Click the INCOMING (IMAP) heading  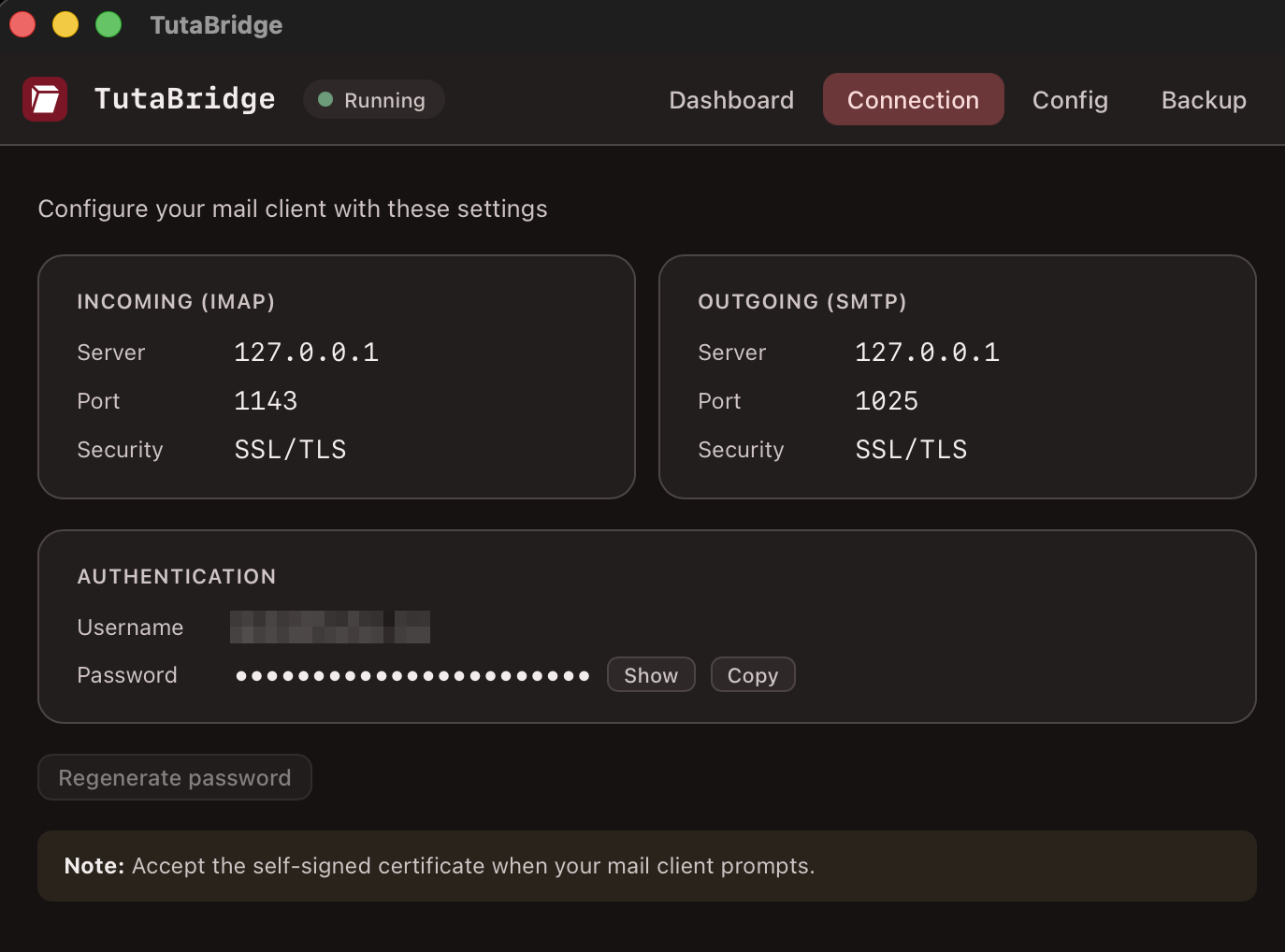(x=176, y=301)
